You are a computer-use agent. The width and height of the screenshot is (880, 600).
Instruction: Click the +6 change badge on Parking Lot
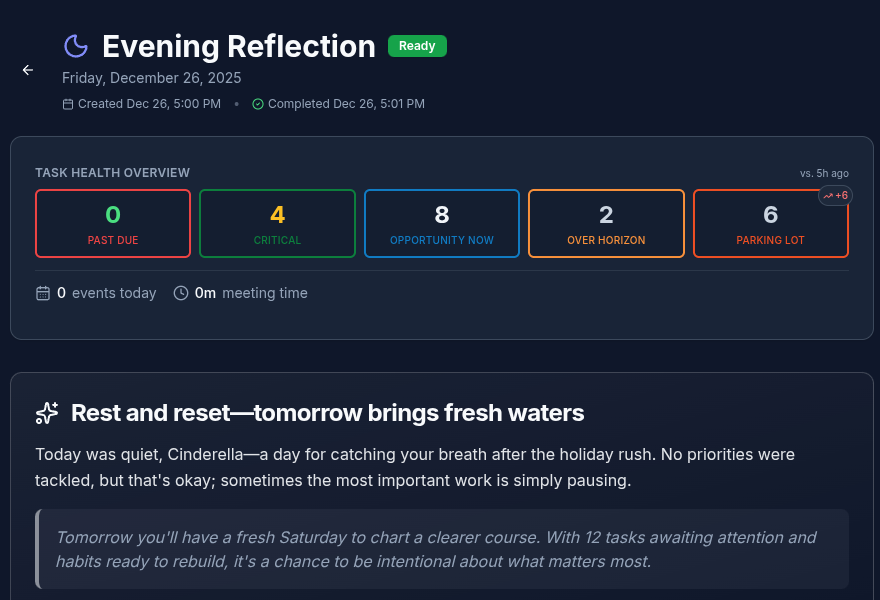click(x=835, y=196)
